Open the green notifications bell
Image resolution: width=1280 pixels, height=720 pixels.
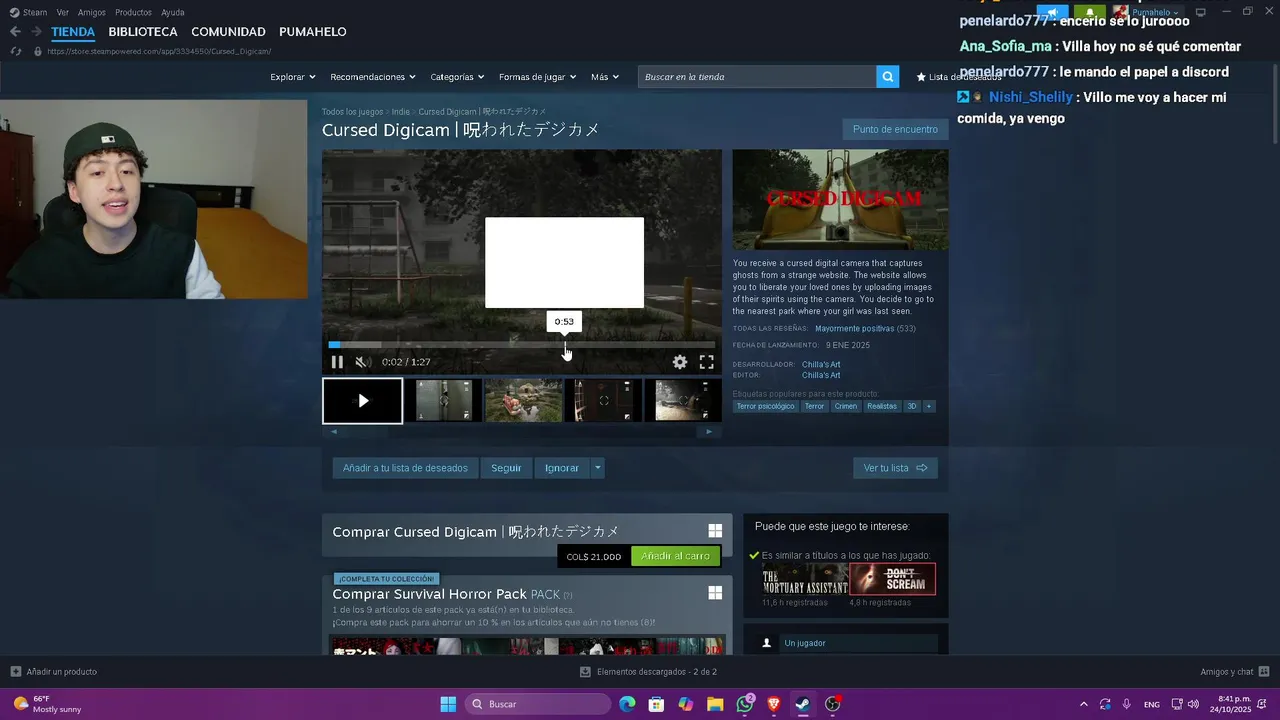click(1089, 12)
